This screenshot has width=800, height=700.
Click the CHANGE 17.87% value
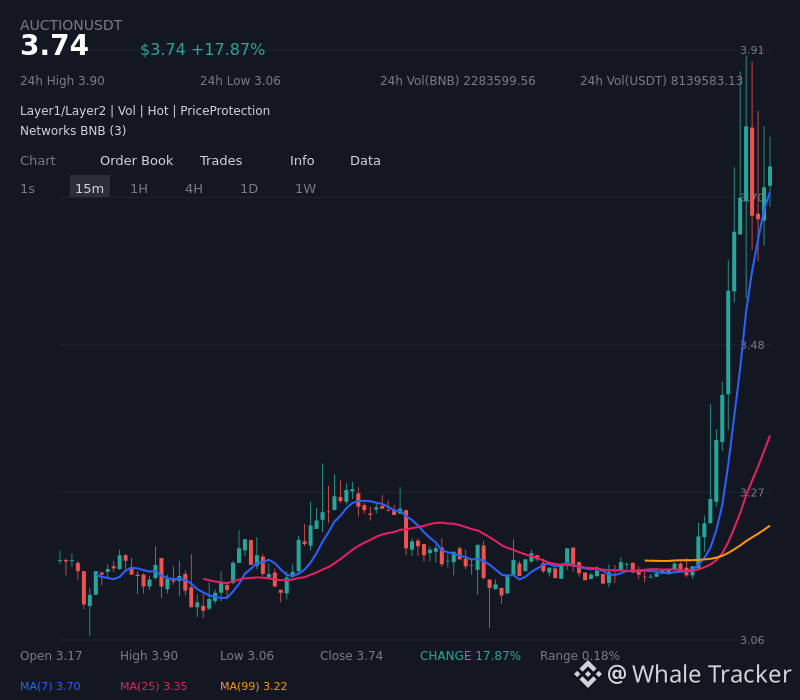tap(470, 656)
